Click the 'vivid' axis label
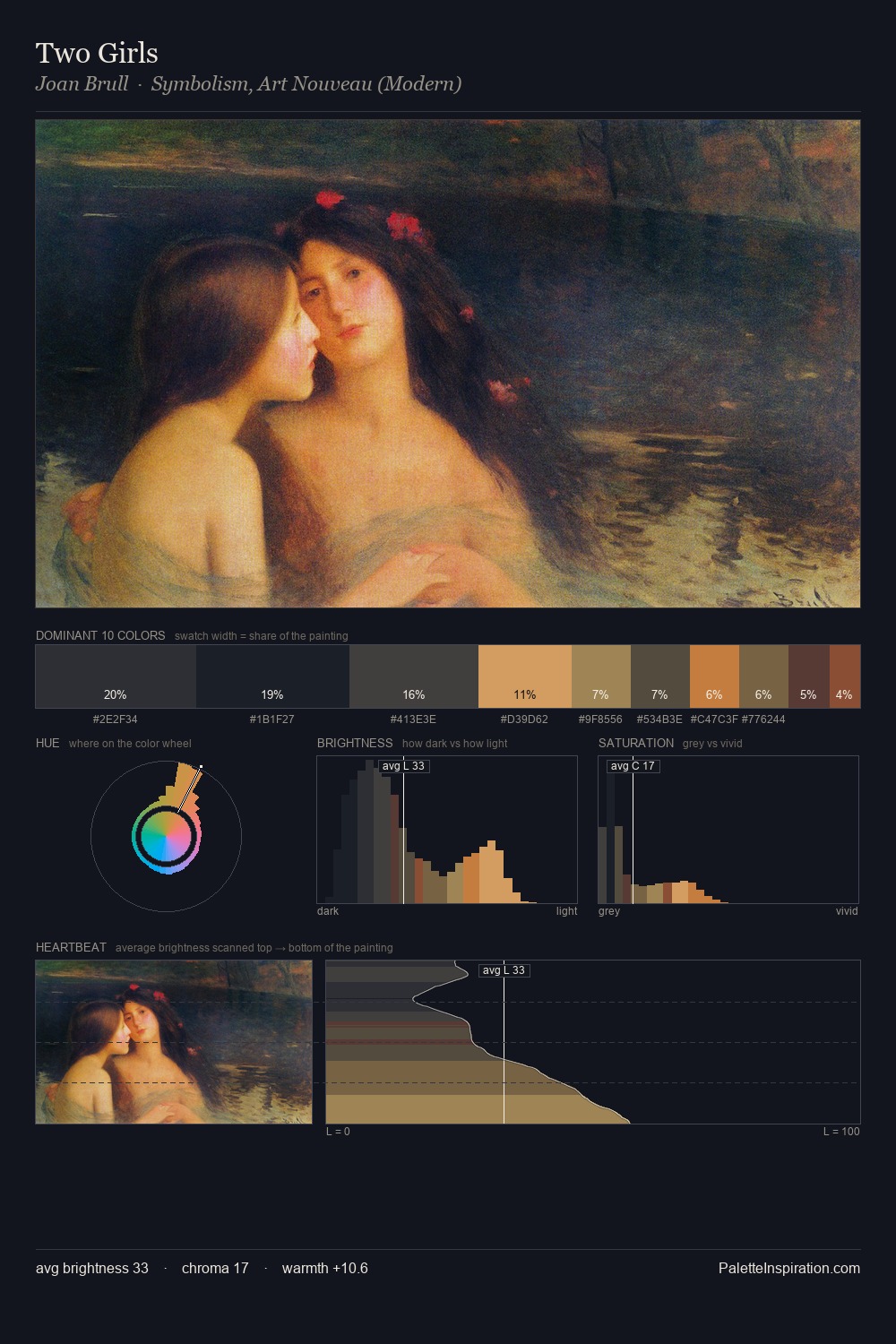The image size is (896, 1344). 847,911
